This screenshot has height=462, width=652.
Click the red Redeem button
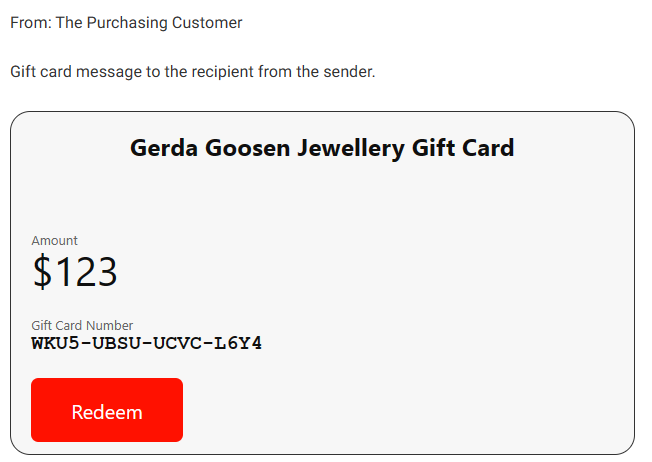point(107,410)
